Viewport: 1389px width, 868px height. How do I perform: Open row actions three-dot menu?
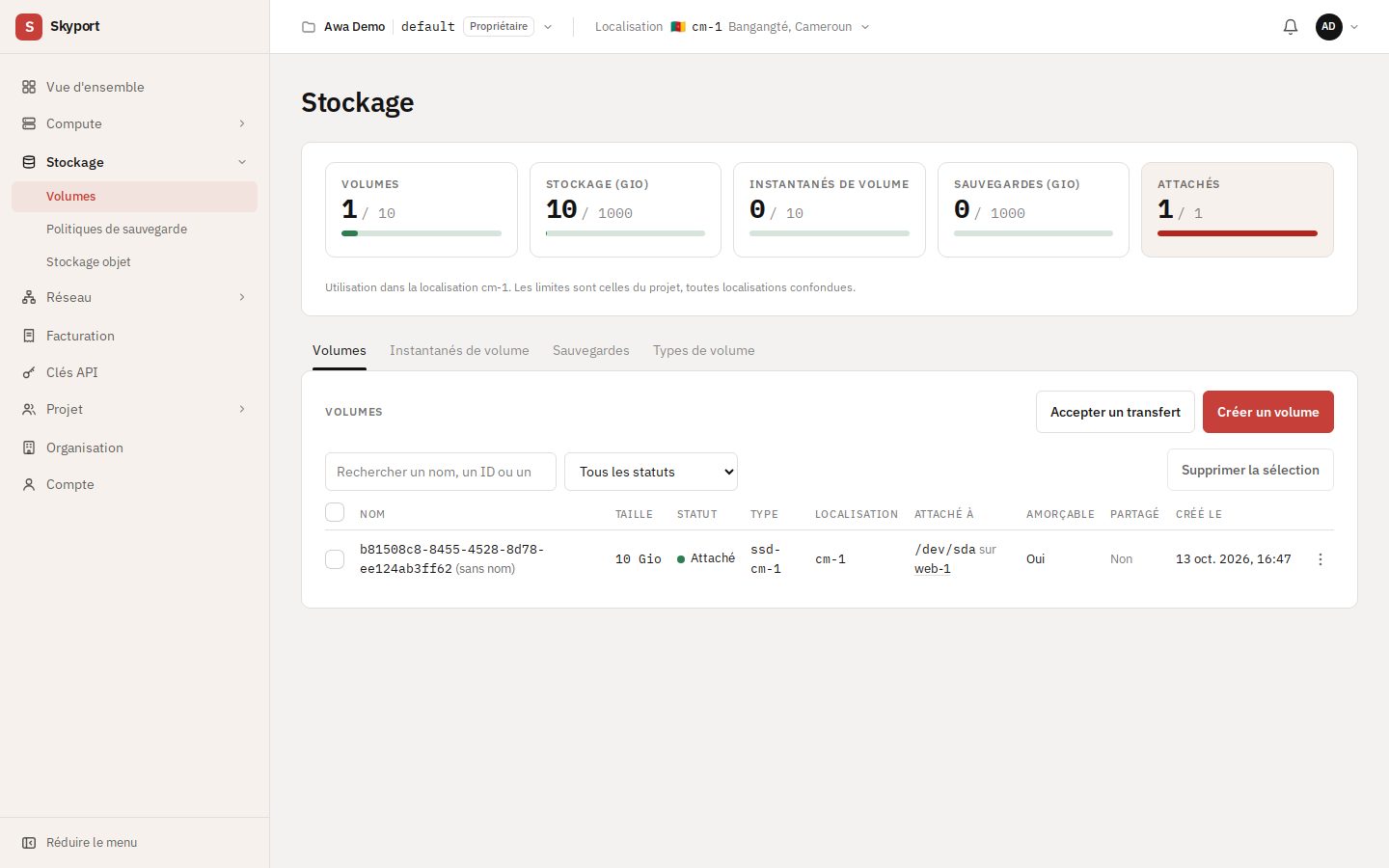coord(1321,559)
